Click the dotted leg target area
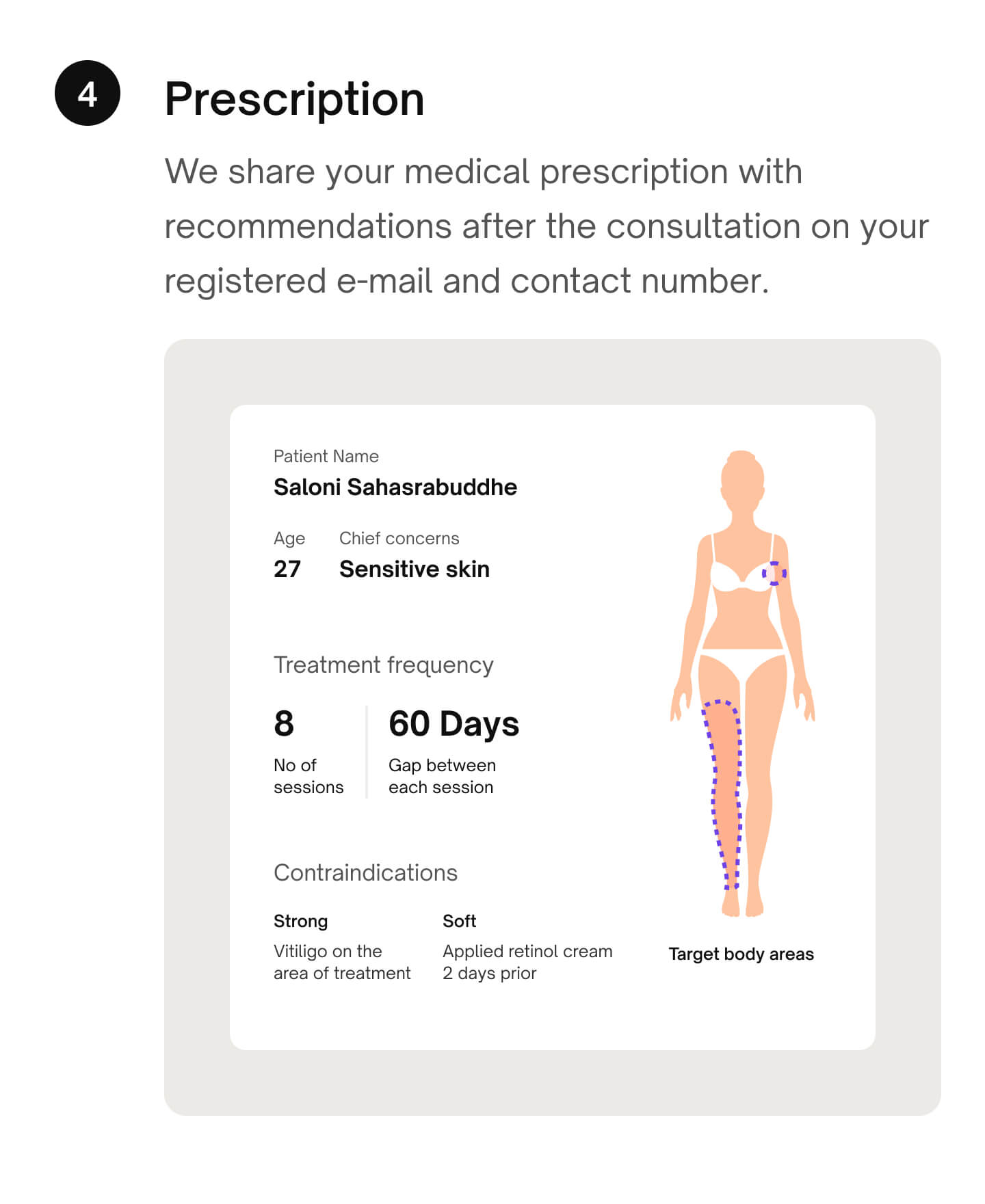This screenshot has height=1204, width=985. 725,793
